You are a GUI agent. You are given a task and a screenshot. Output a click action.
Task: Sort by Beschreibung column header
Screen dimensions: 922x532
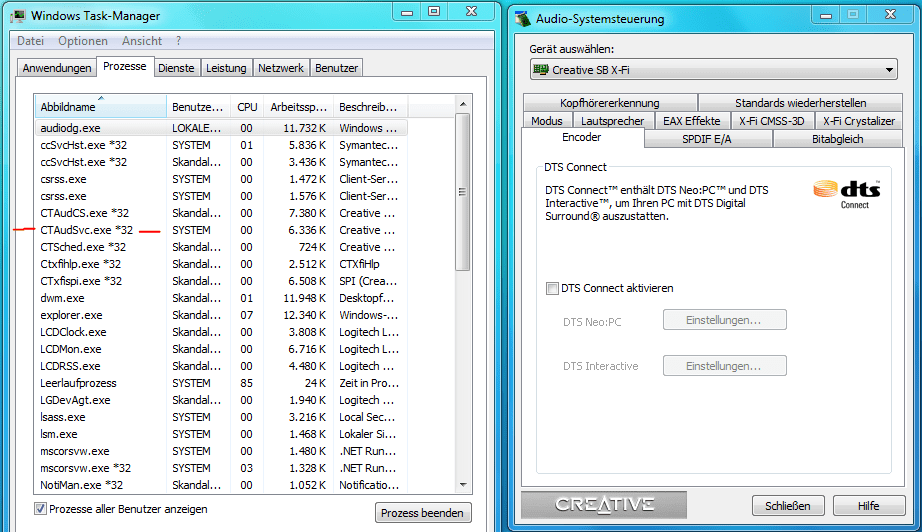tap(370, 106)
